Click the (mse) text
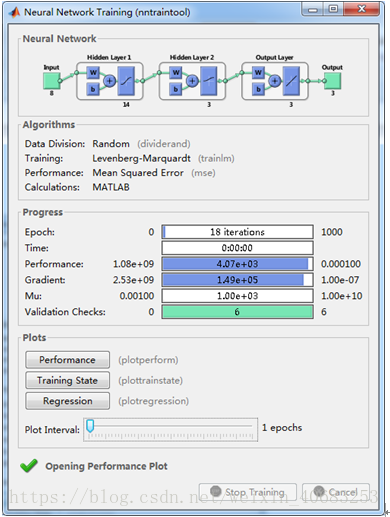The height and width of the screenshot is (517, 390). coord(203,173)
